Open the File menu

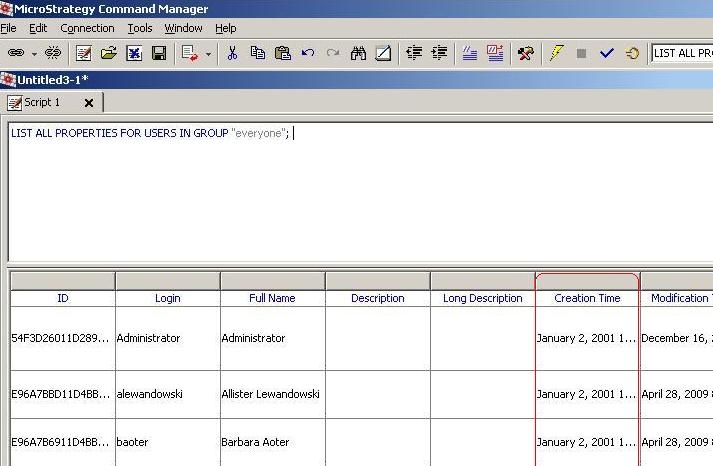tap(8, 28)
